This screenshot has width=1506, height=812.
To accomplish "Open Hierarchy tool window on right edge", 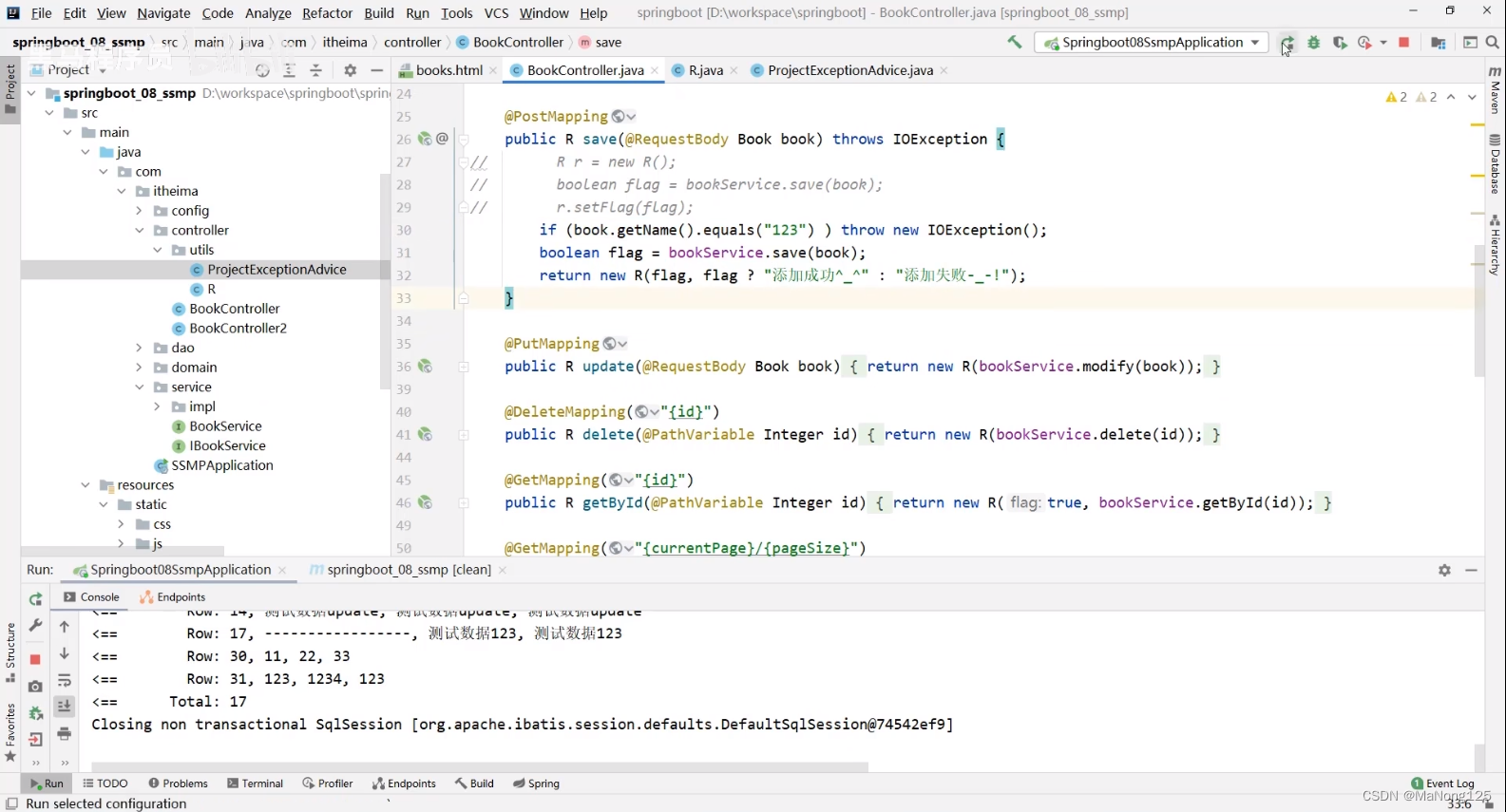I will point(1496,245).
